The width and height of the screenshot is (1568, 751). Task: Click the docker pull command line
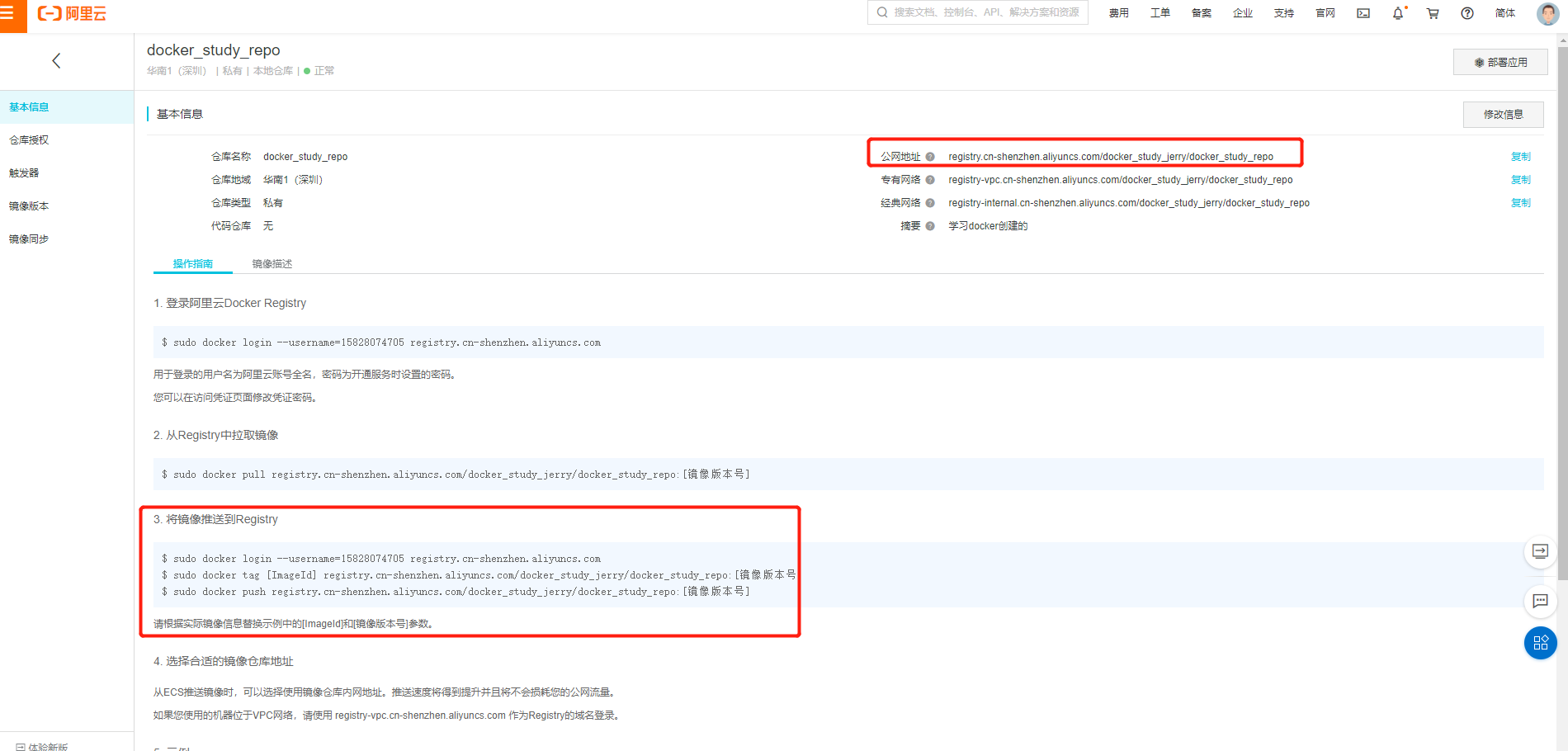(456, 475)
